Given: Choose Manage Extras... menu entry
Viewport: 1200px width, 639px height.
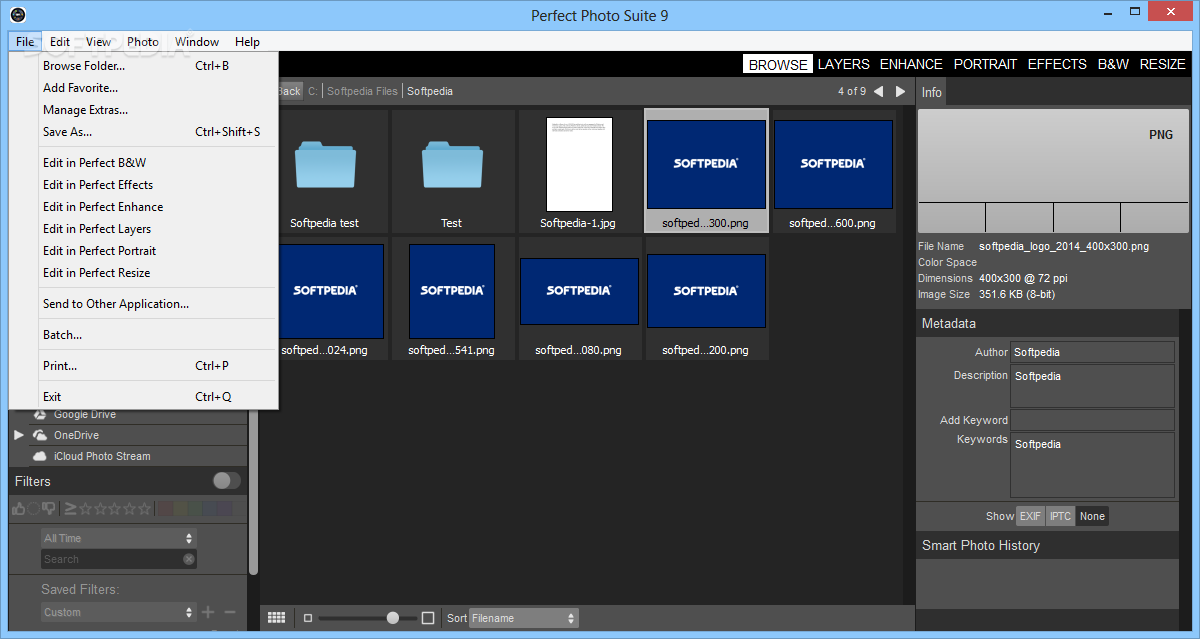Looking at the screenshot, I should 143,110.
